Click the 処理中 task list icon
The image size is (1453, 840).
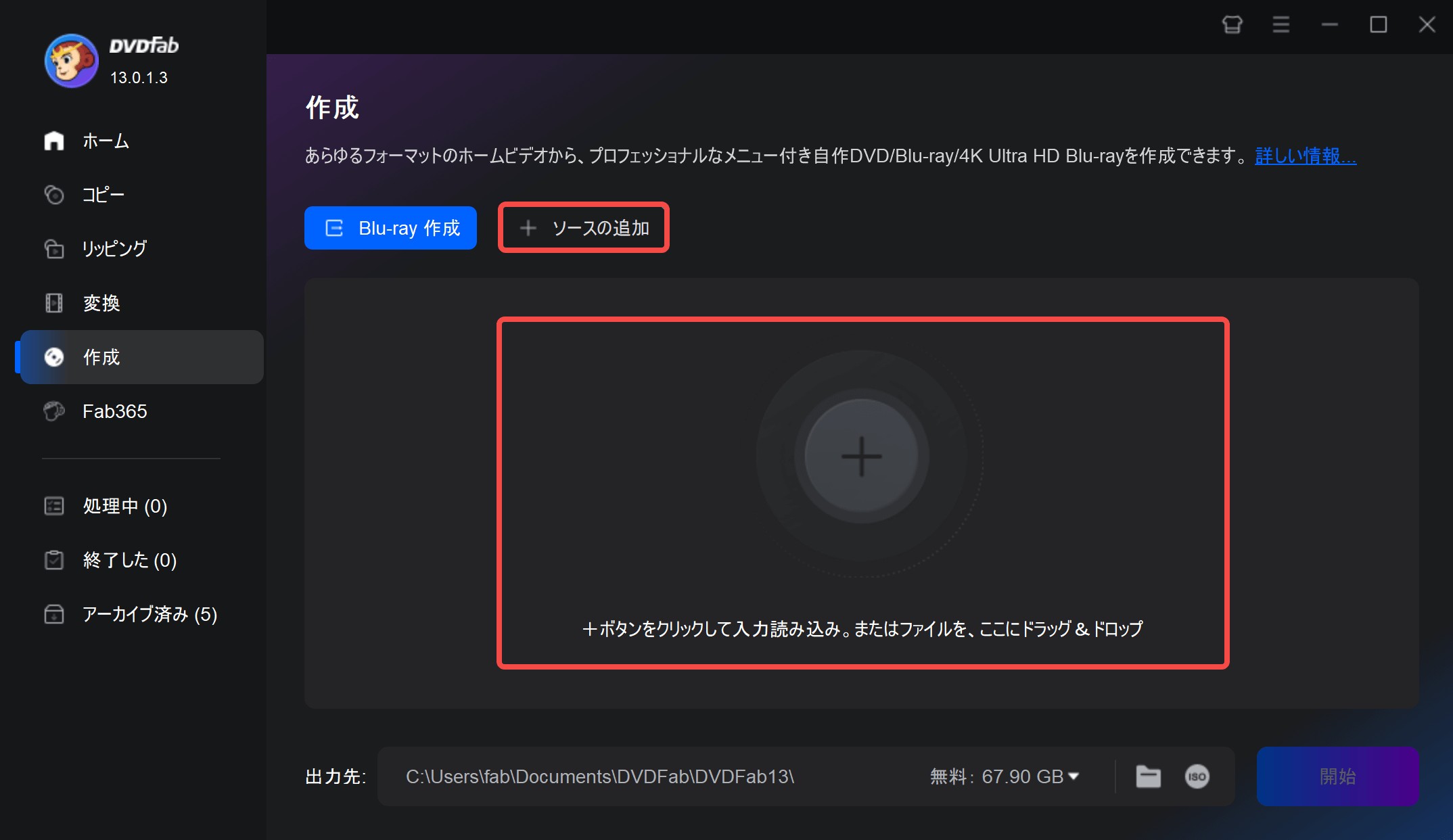[54, 506]
